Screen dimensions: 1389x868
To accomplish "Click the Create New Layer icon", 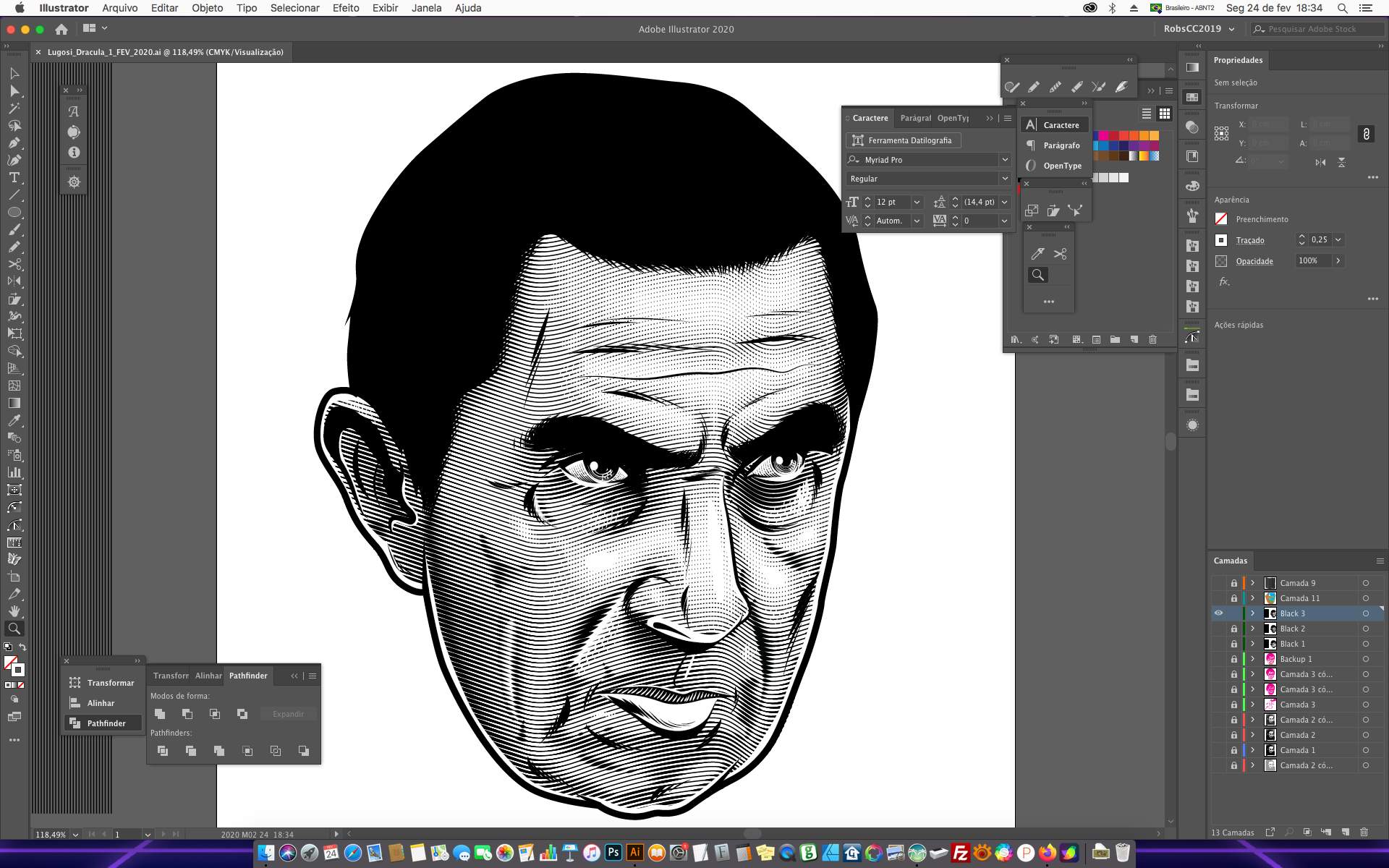I will pyautogui.click(x=1345, y=833).
